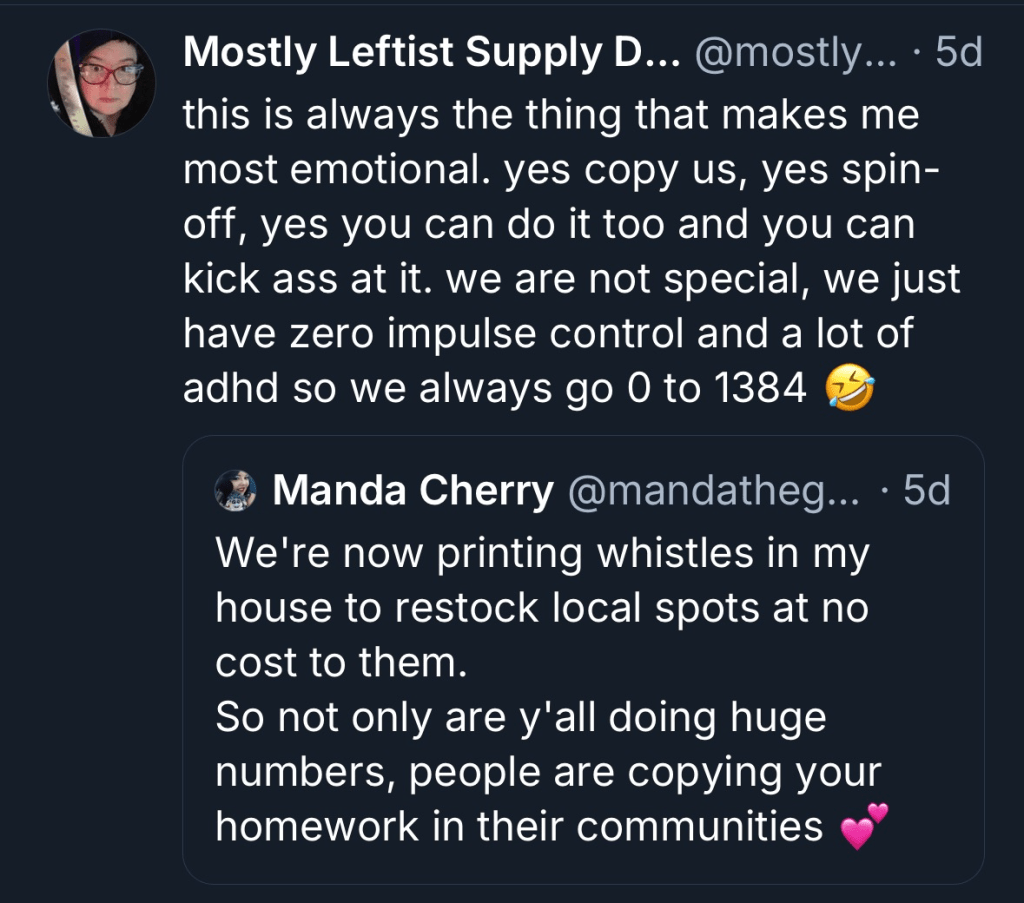1024x903 pixels.
Task: Click Manda Cherry's small avatar icon
Action: [x=236, y=492]
